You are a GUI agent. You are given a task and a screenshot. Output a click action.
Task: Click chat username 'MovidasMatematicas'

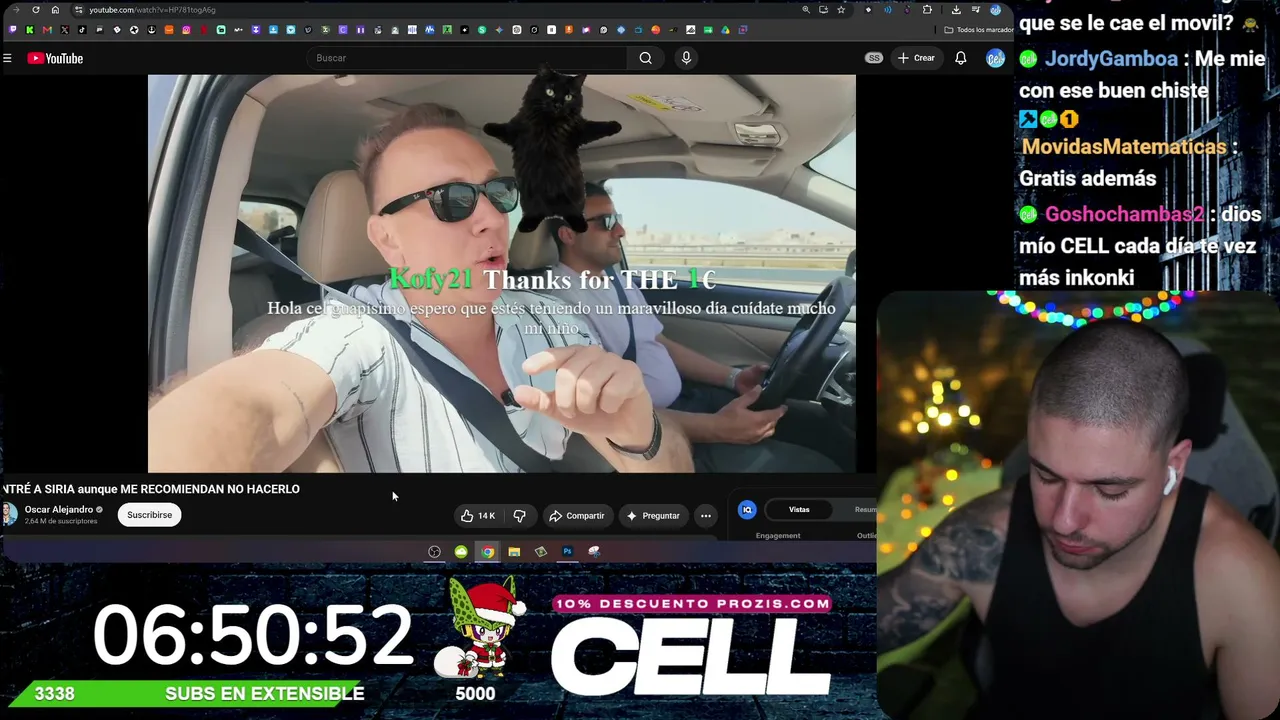coord(1124,147)
